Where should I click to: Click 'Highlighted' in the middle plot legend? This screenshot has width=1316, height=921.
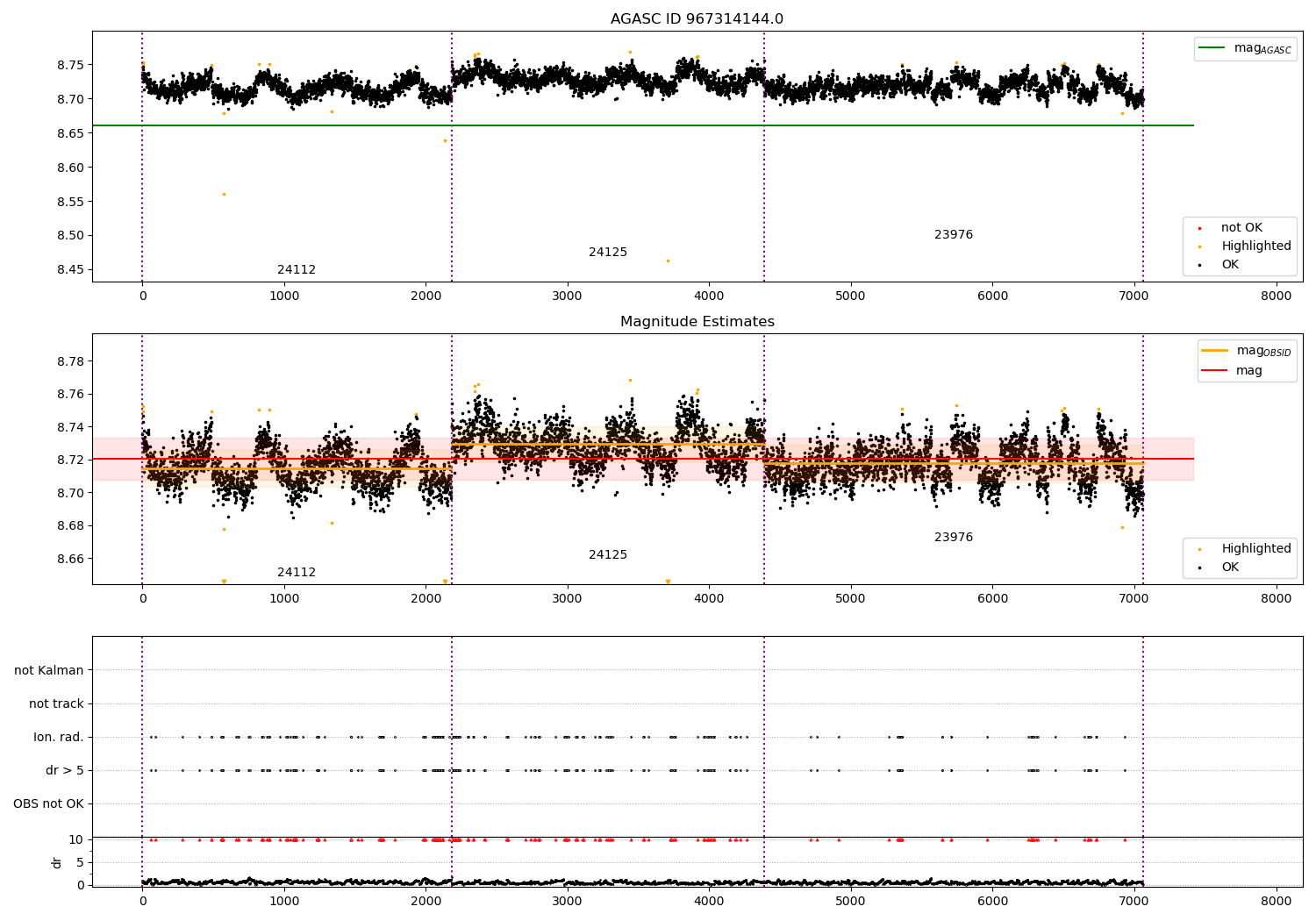[1256, 549]
